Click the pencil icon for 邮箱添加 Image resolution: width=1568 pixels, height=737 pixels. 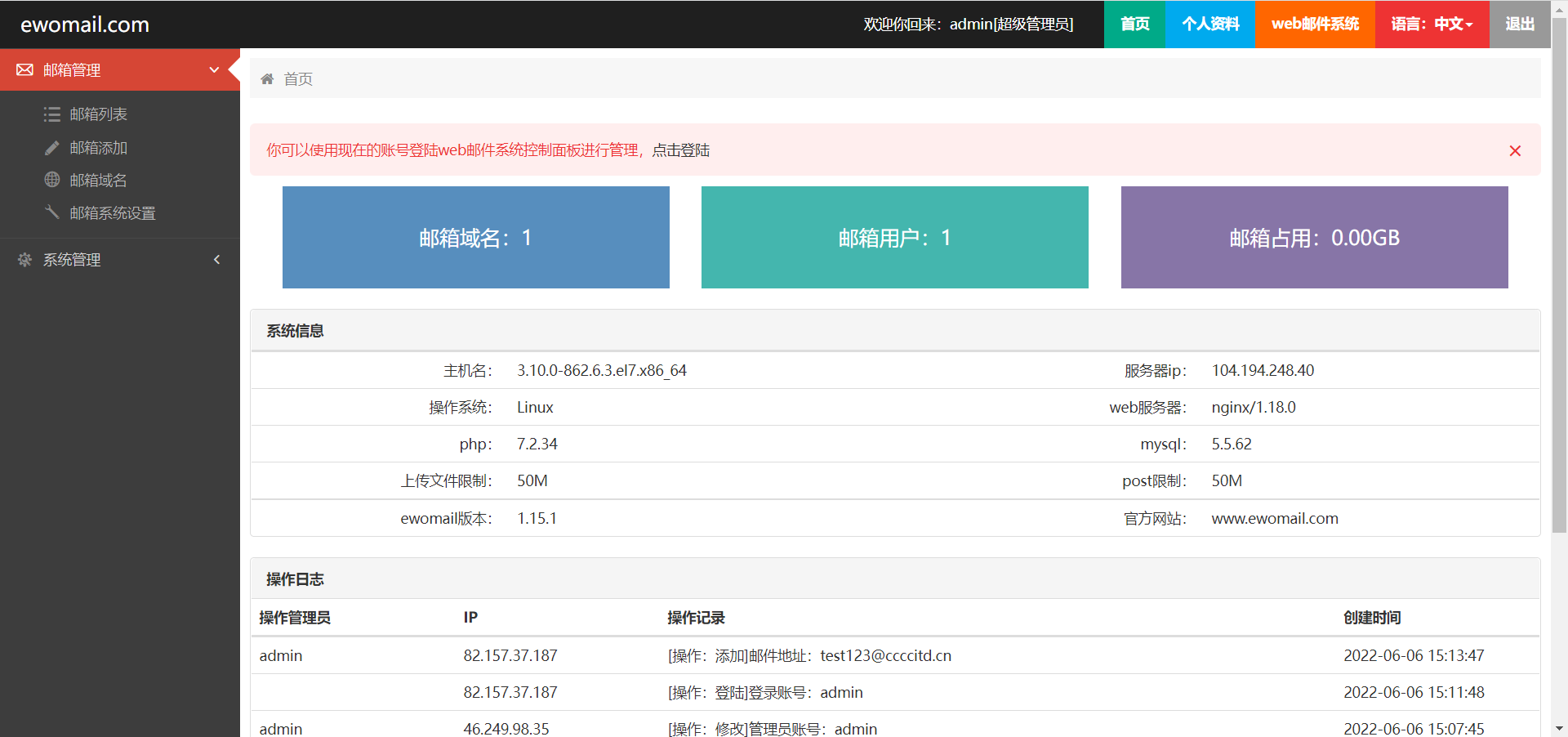coord(52,148)
